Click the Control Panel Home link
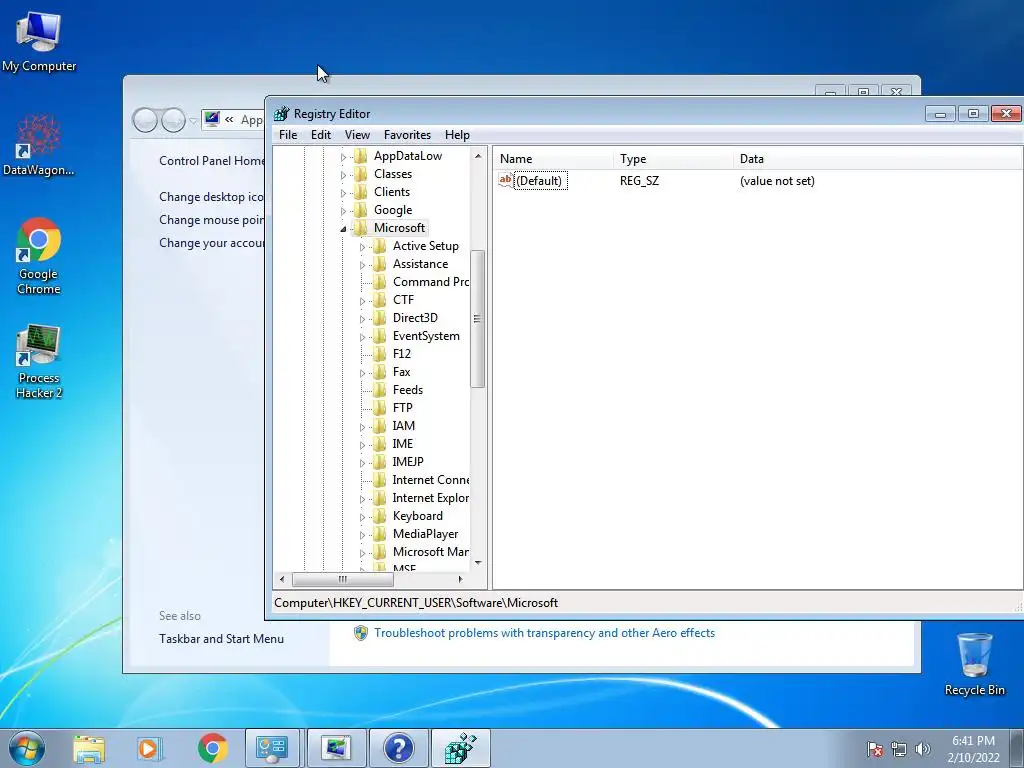This screenshot has height=768, width=1024. click(212, 161)
